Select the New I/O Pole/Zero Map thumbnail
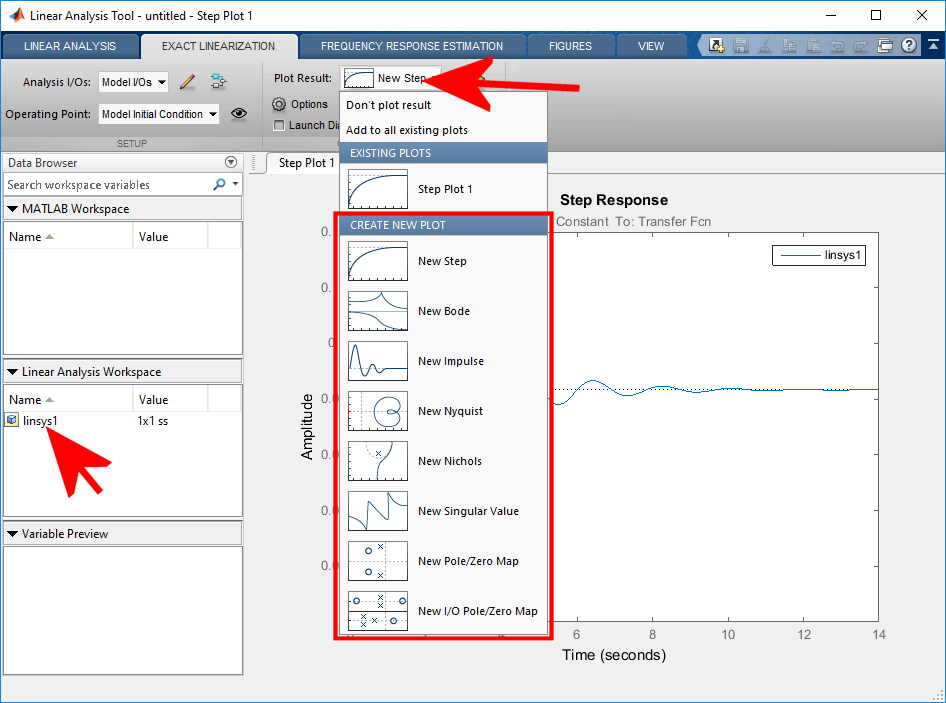 click(x=378, y=611)
